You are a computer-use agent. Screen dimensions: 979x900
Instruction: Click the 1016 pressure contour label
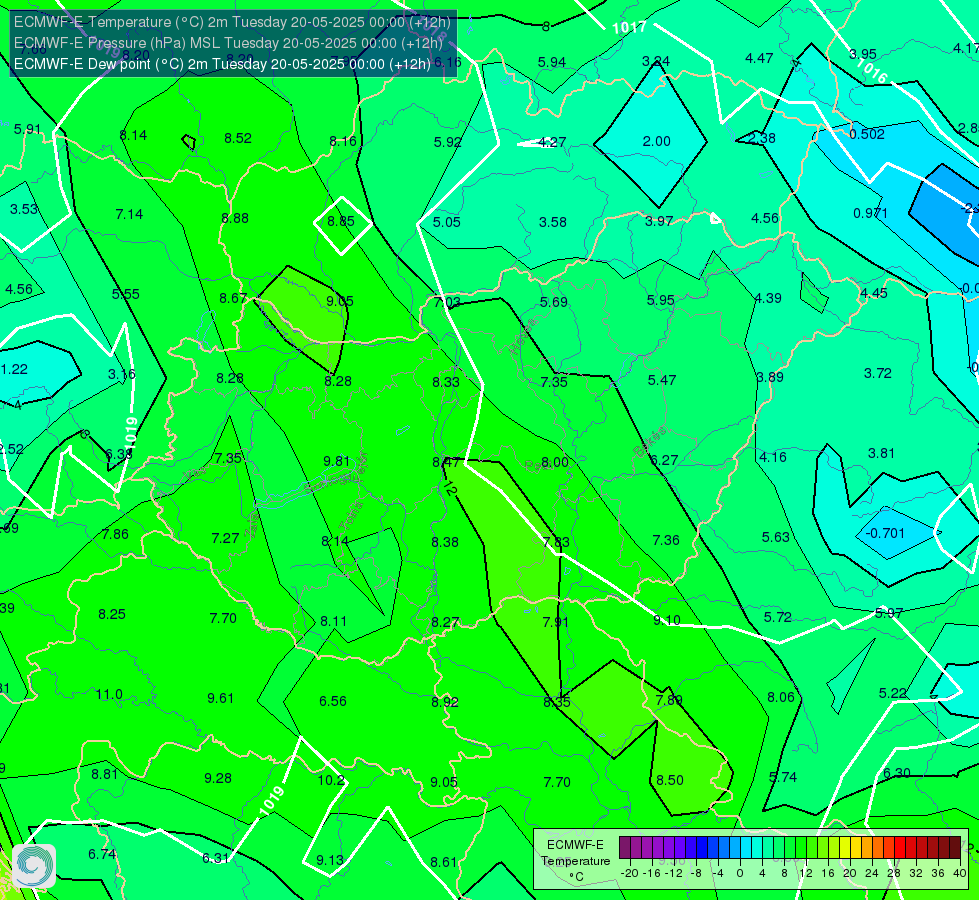click(872, 71)
